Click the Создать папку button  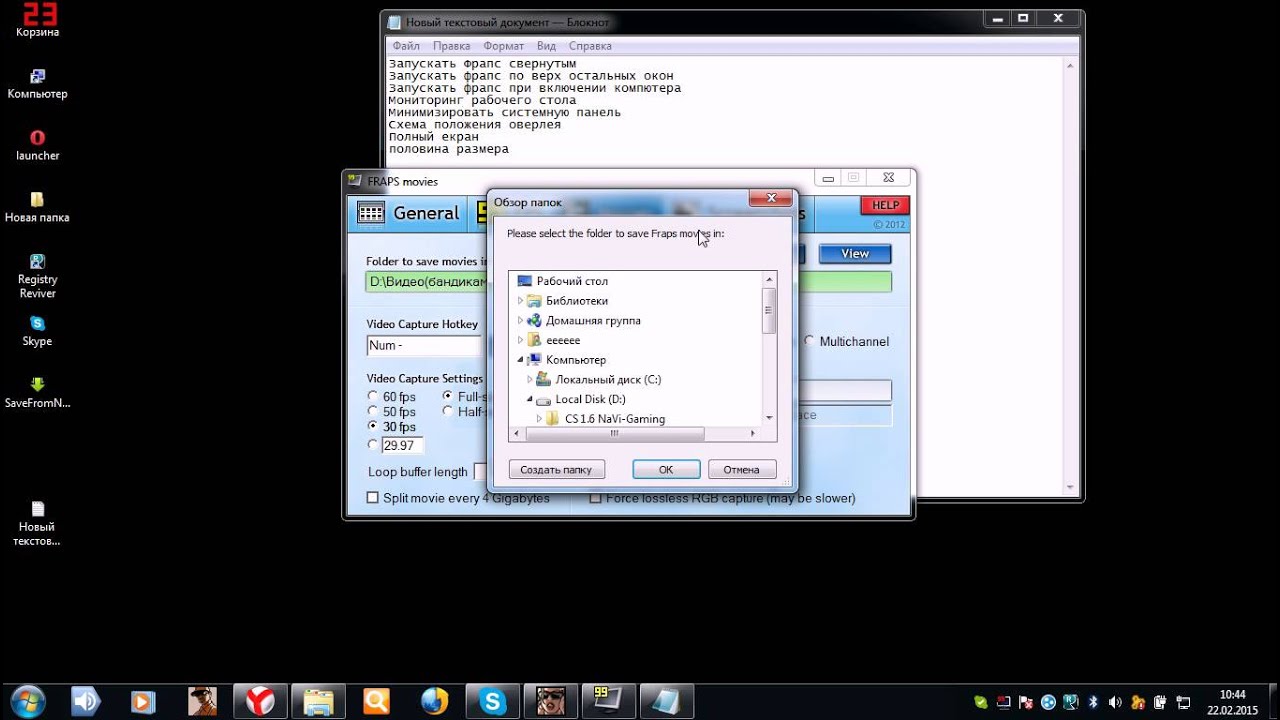(556, 469)
